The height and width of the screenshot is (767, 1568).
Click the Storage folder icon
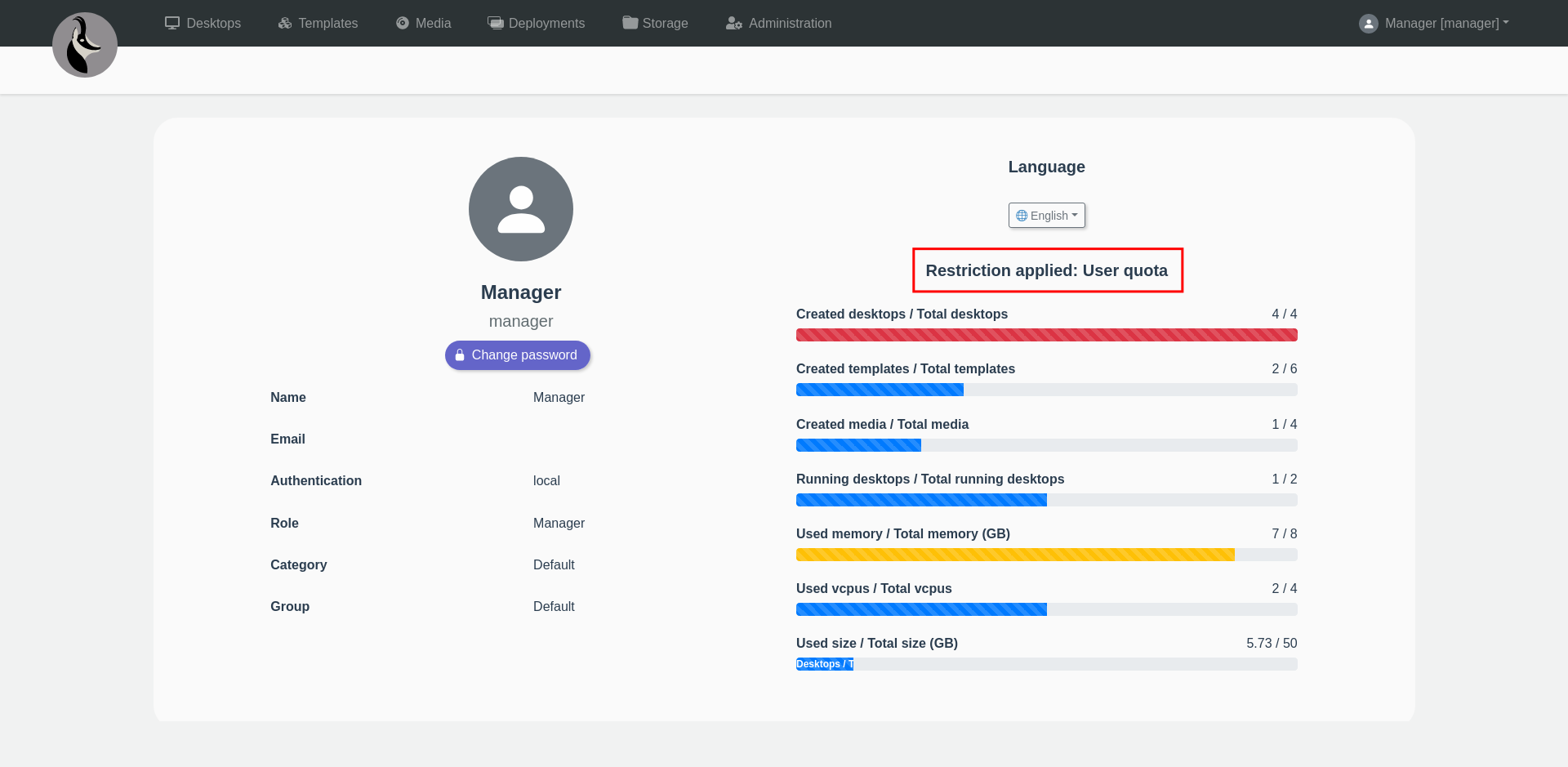(630, 23)
